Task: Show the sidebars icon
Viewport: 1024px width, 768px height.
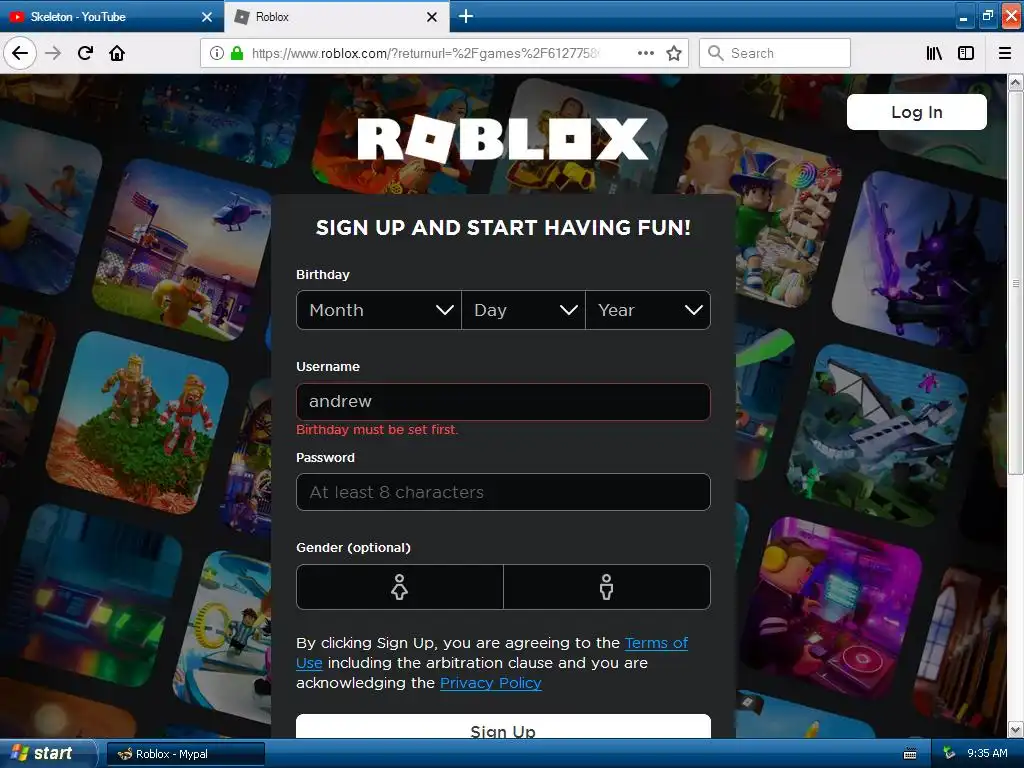Action: coord(966,53)
